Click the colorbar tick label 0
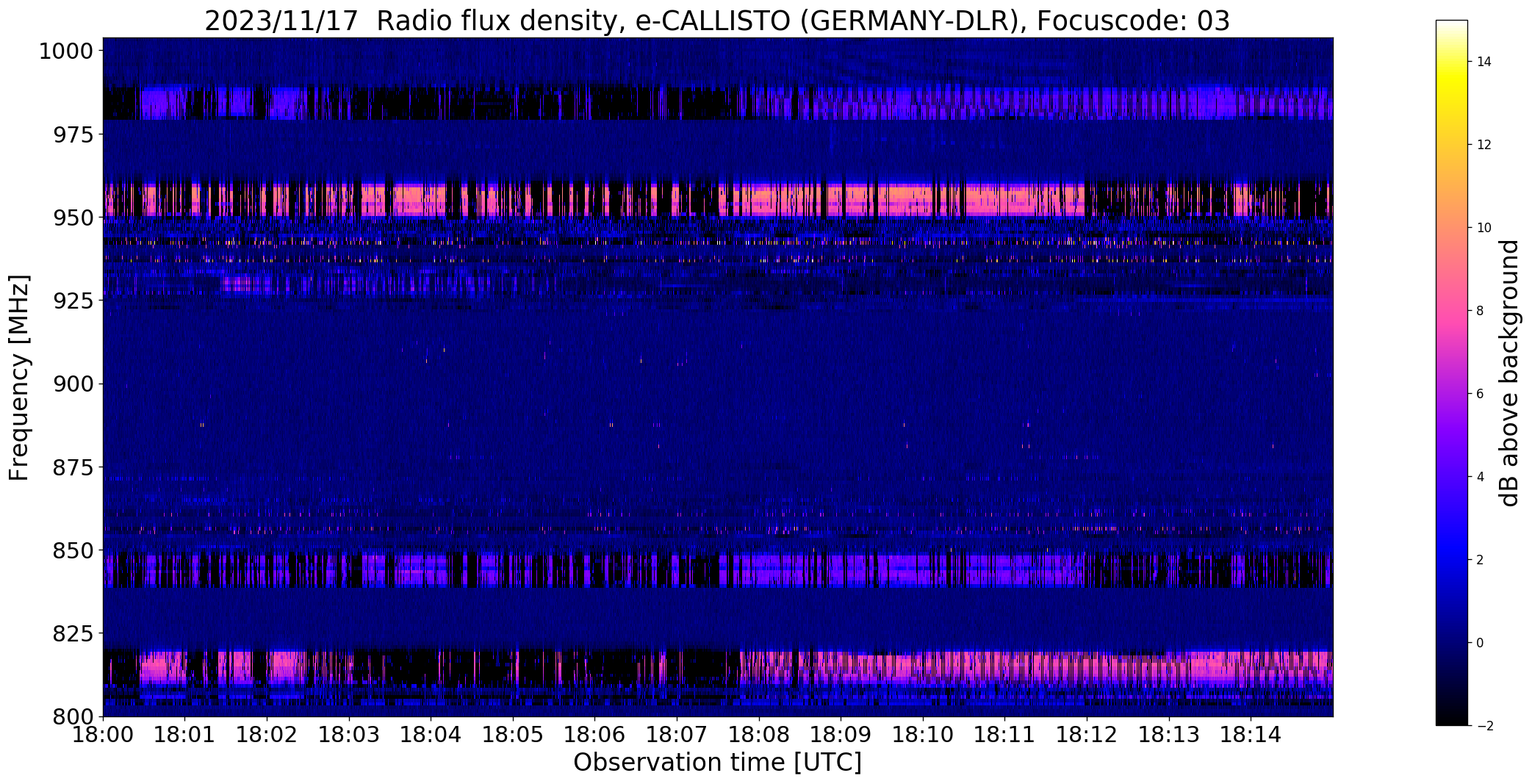 [x=1481, y=643]
